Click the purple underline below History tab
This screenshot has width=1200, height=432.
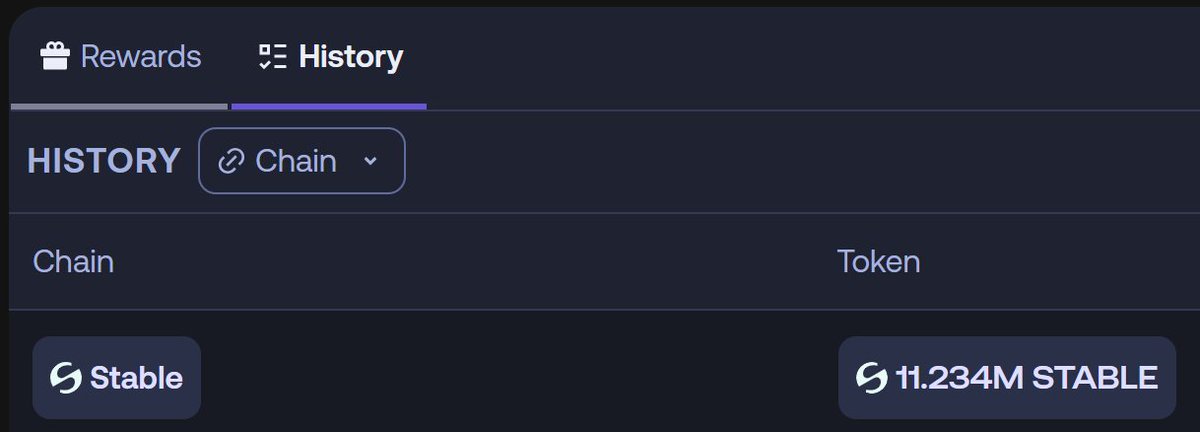(329, 105)
